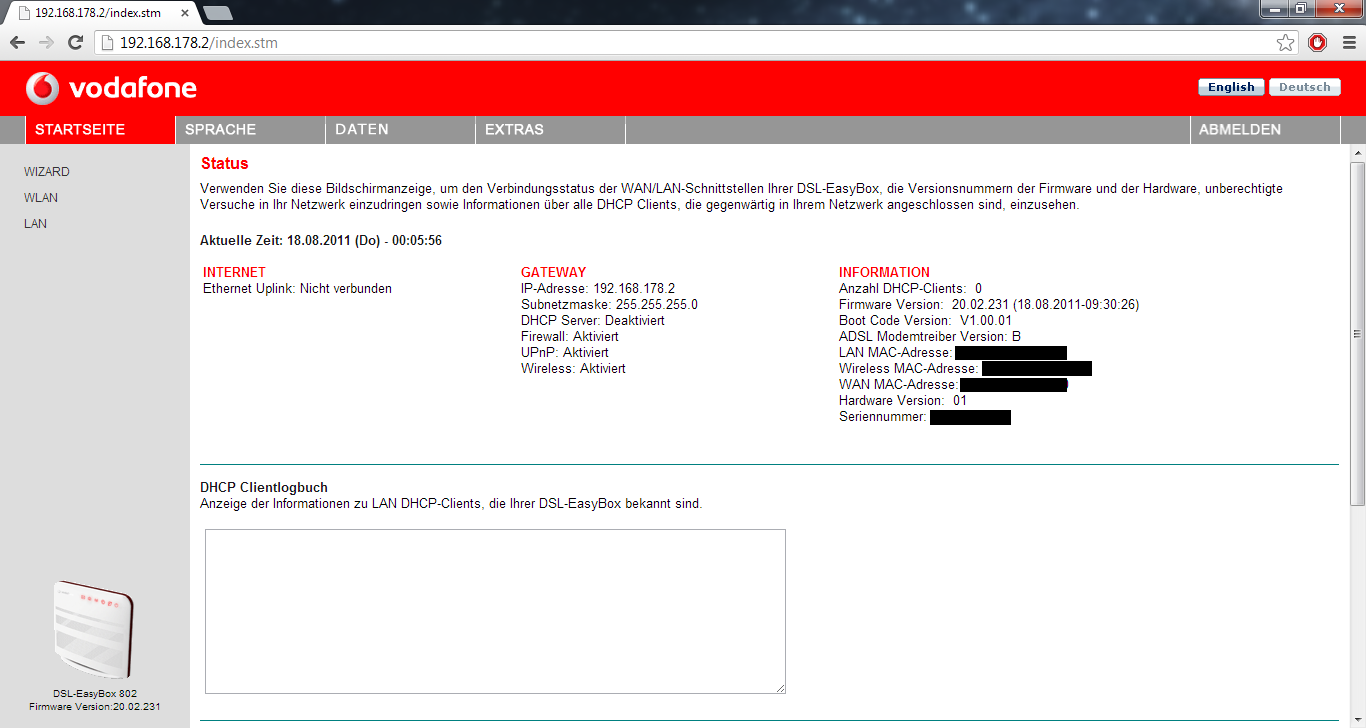Click 'IP-Adresse: 192.168.178.2' line

click(x=598, y=289)
